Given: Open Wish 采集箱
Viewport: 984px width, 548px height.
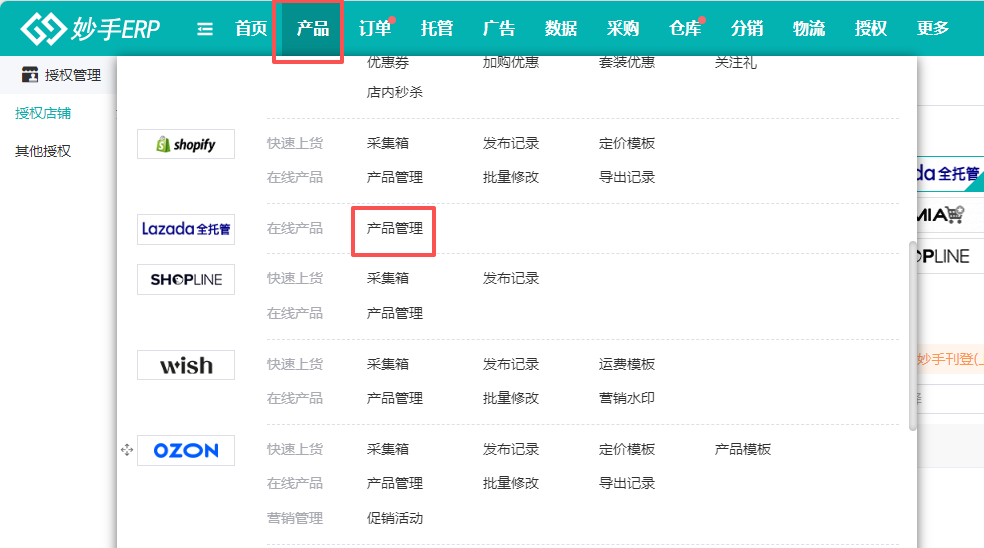Looking at the screenshot, I should point(388,364).
